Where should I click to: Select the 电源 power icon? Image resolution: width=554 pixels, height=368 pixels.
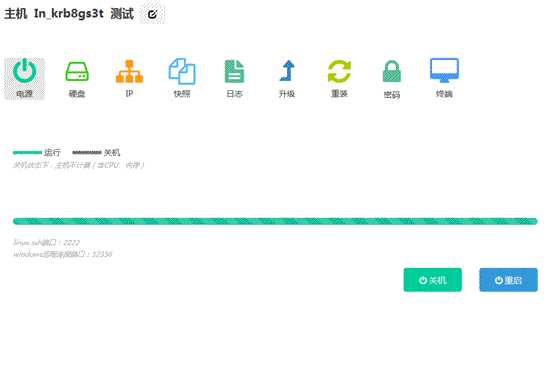(24, 78)
